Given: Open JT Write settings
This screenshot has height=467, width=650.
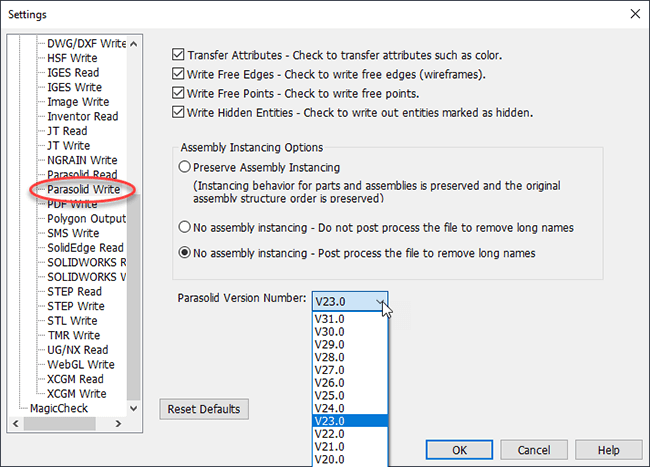Looking at the screenshot, I should click(68, 145).
